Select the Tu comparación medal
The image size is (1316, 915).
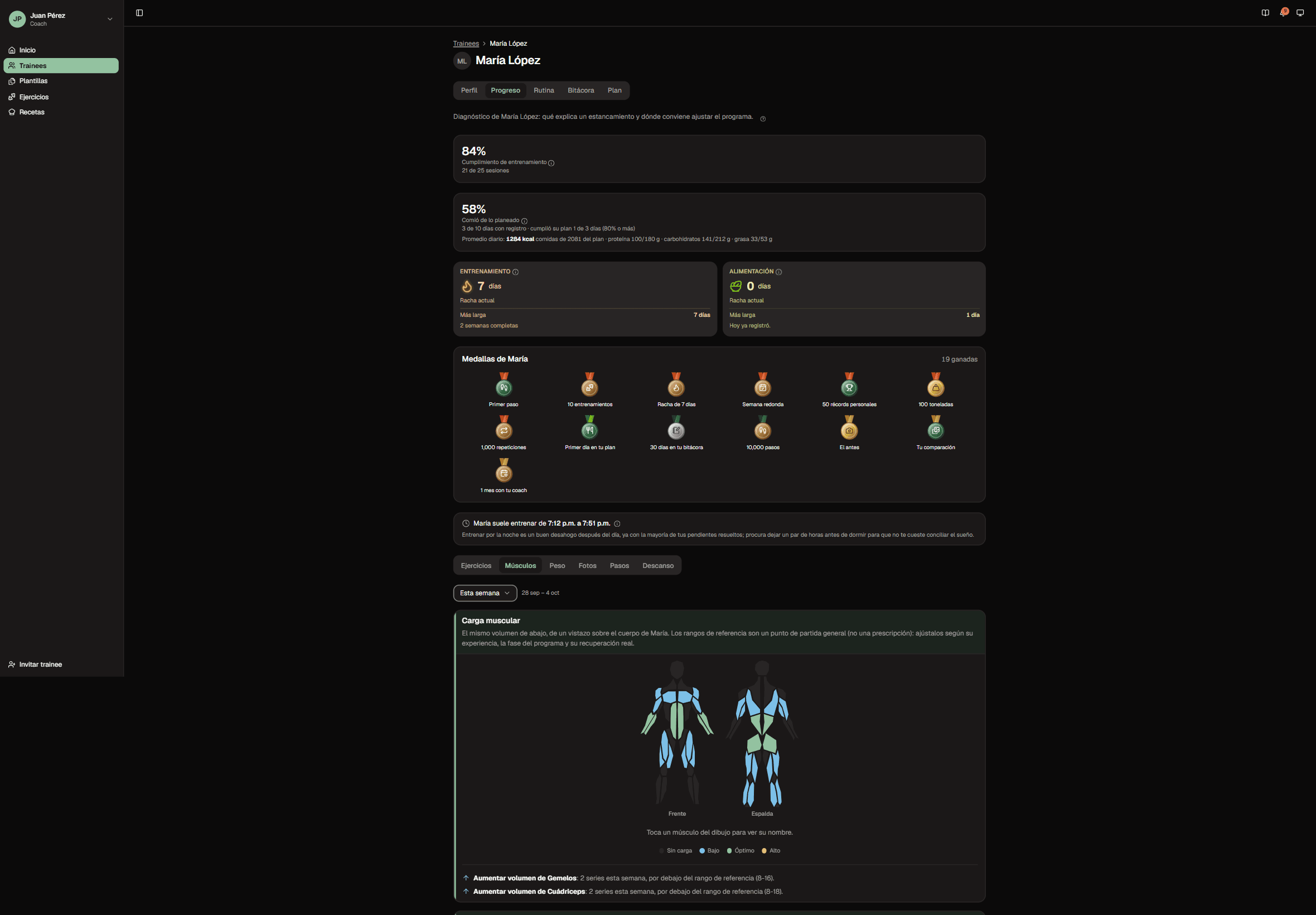click(x=936, y=433)
